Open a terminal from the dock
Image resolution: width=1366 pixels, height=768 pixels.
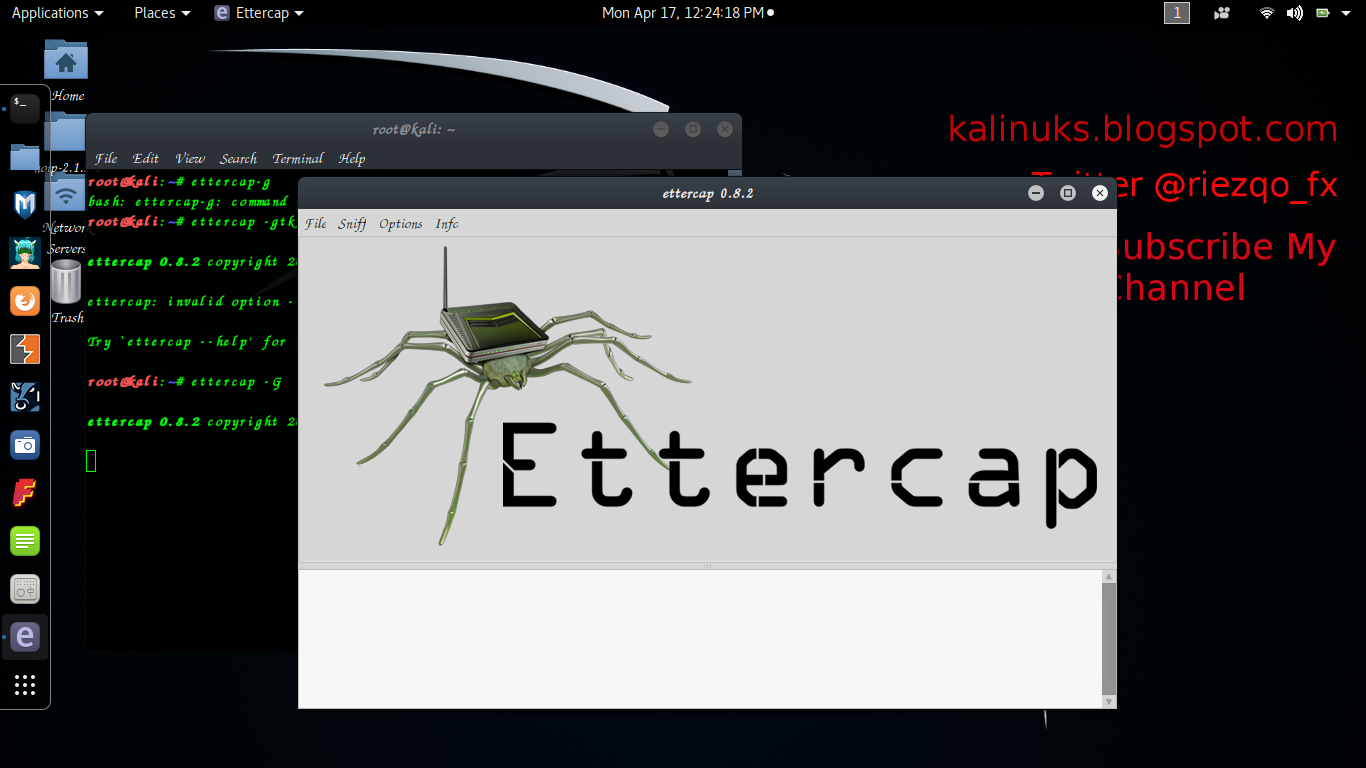click(x=24, y=109)
